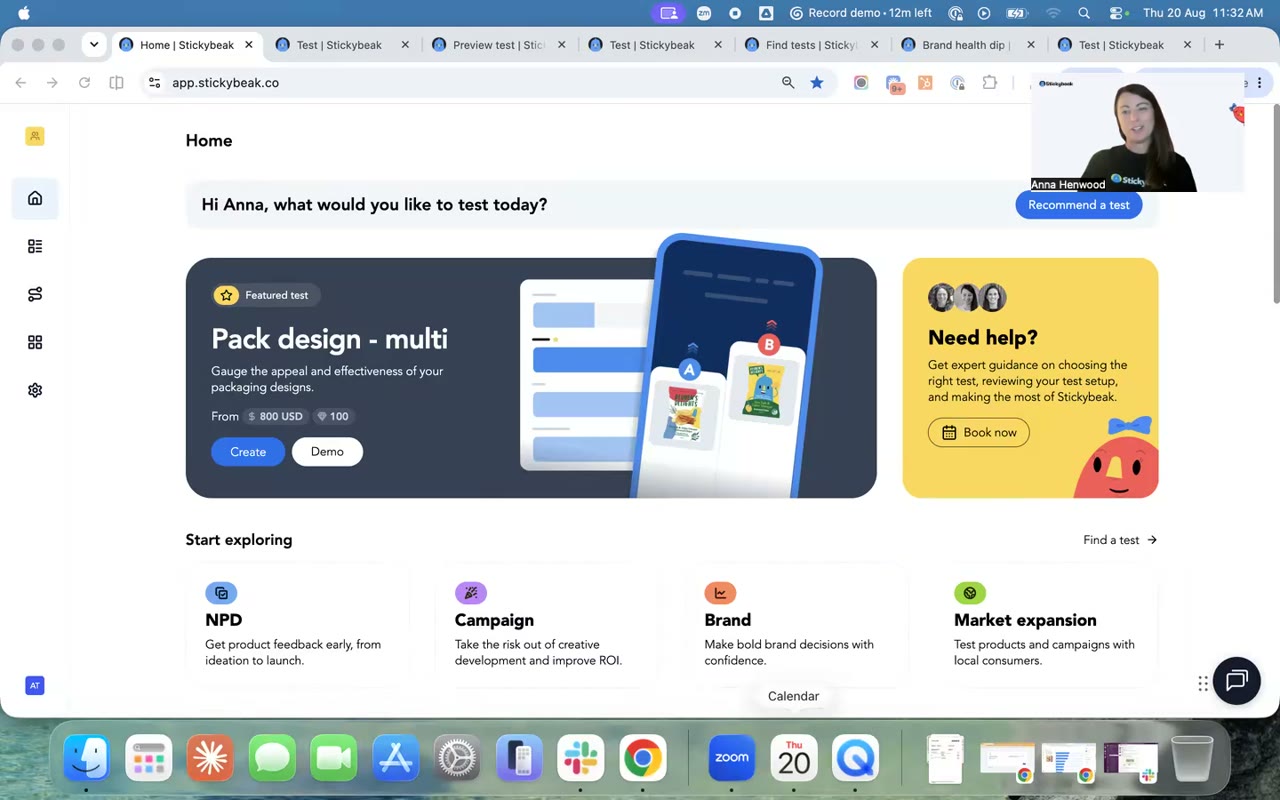View site information icon in the address bar
The width and height of the screenshot is (1280, 800).
pos(154,83)
